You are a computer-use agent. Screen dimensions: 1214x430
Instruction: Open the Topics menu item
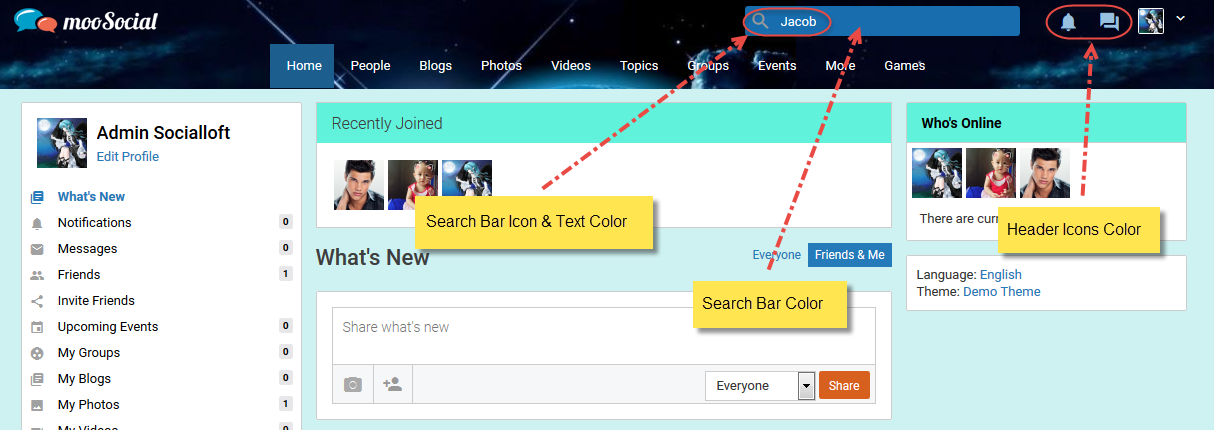(x=639, y=66)
